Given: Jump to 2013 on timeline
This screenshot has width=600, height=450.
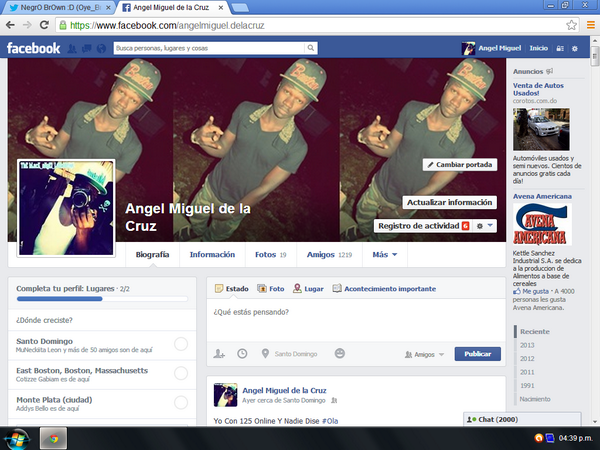Looking at the screenshot, I should point(527,345).
